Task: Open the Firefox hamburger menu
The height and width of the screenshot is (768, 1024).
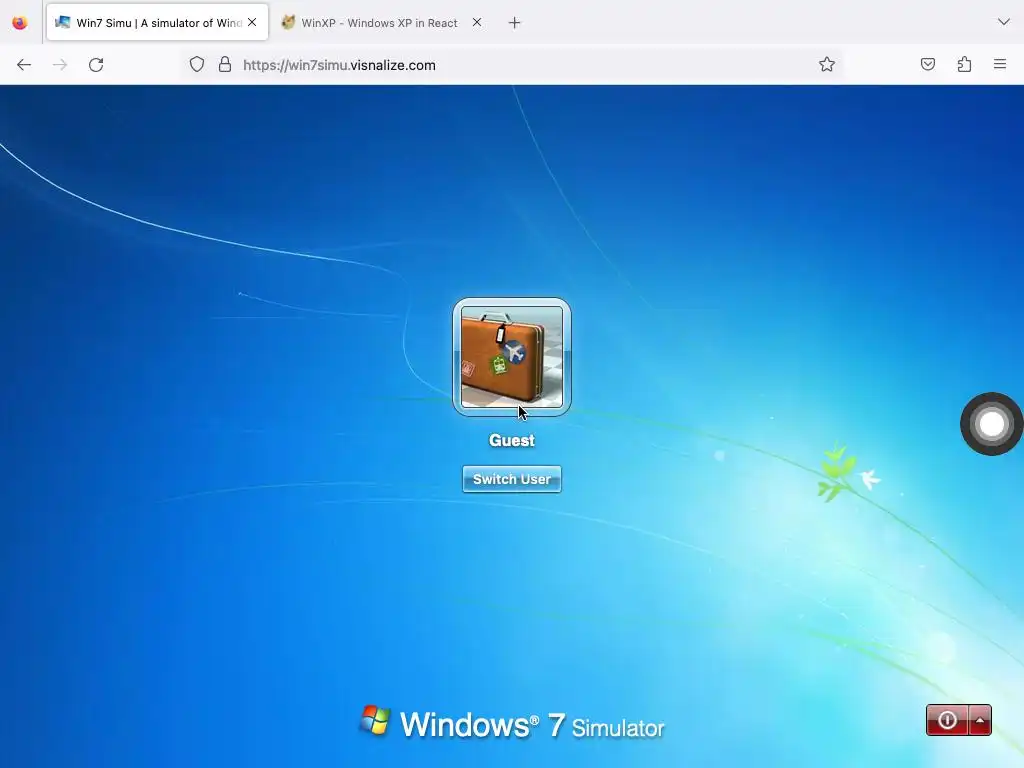Action: click(x=1000, y=65)
